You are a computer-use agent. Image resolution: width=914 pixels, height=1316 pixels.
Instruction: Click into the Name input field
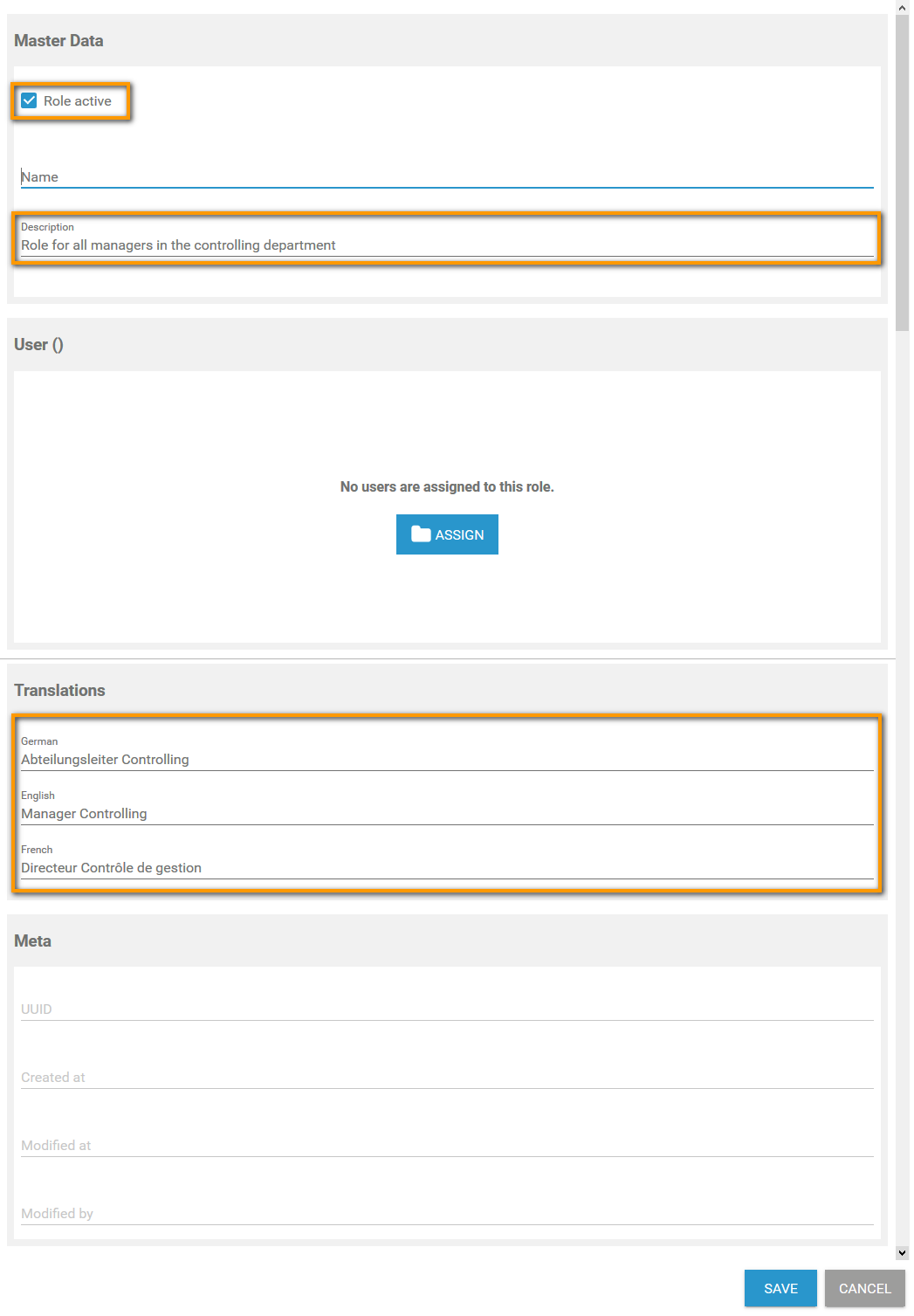pos(446,176)
